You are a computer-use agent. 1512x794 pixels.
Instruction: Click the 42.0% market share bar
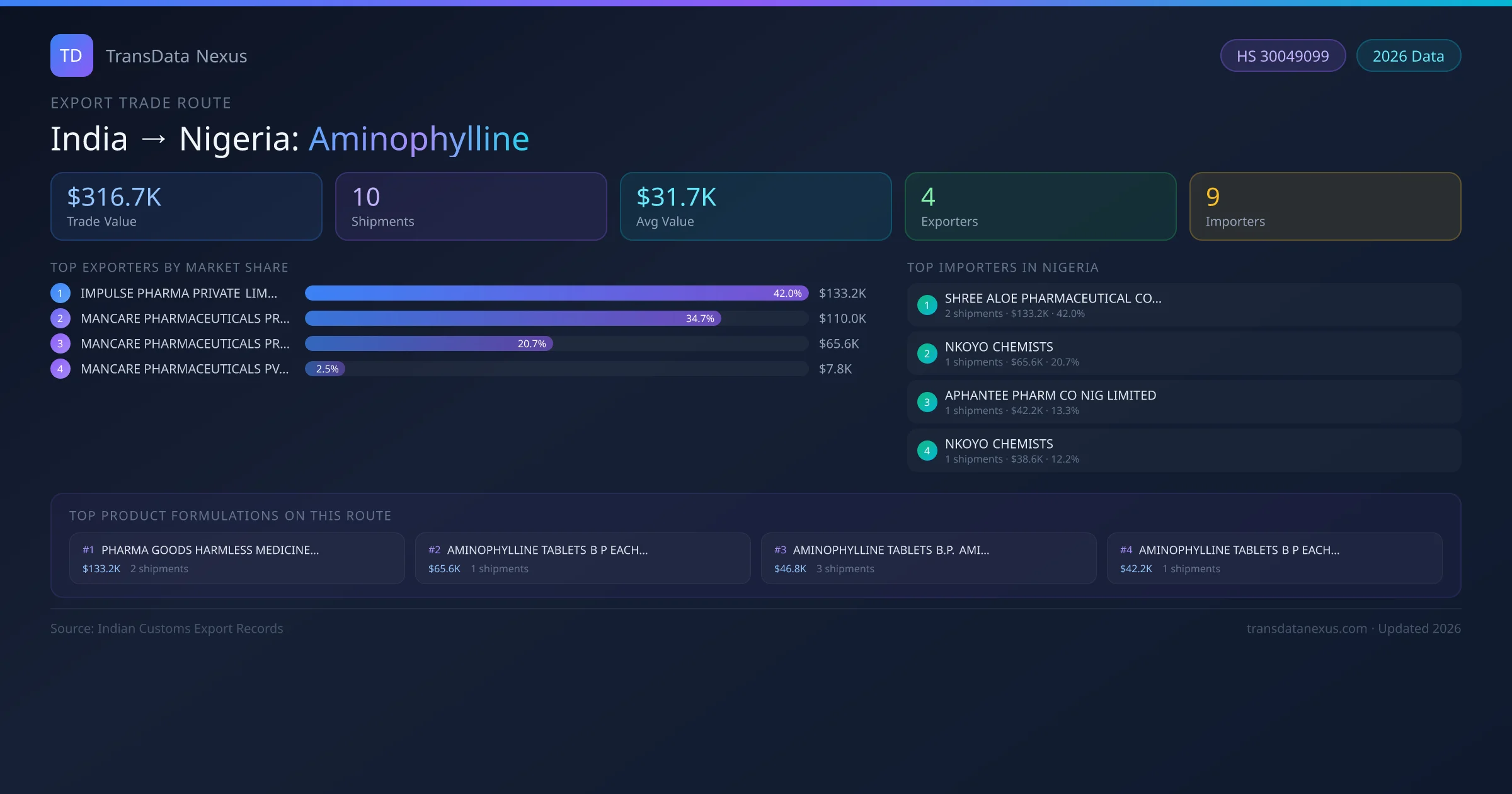click(554, 292)
